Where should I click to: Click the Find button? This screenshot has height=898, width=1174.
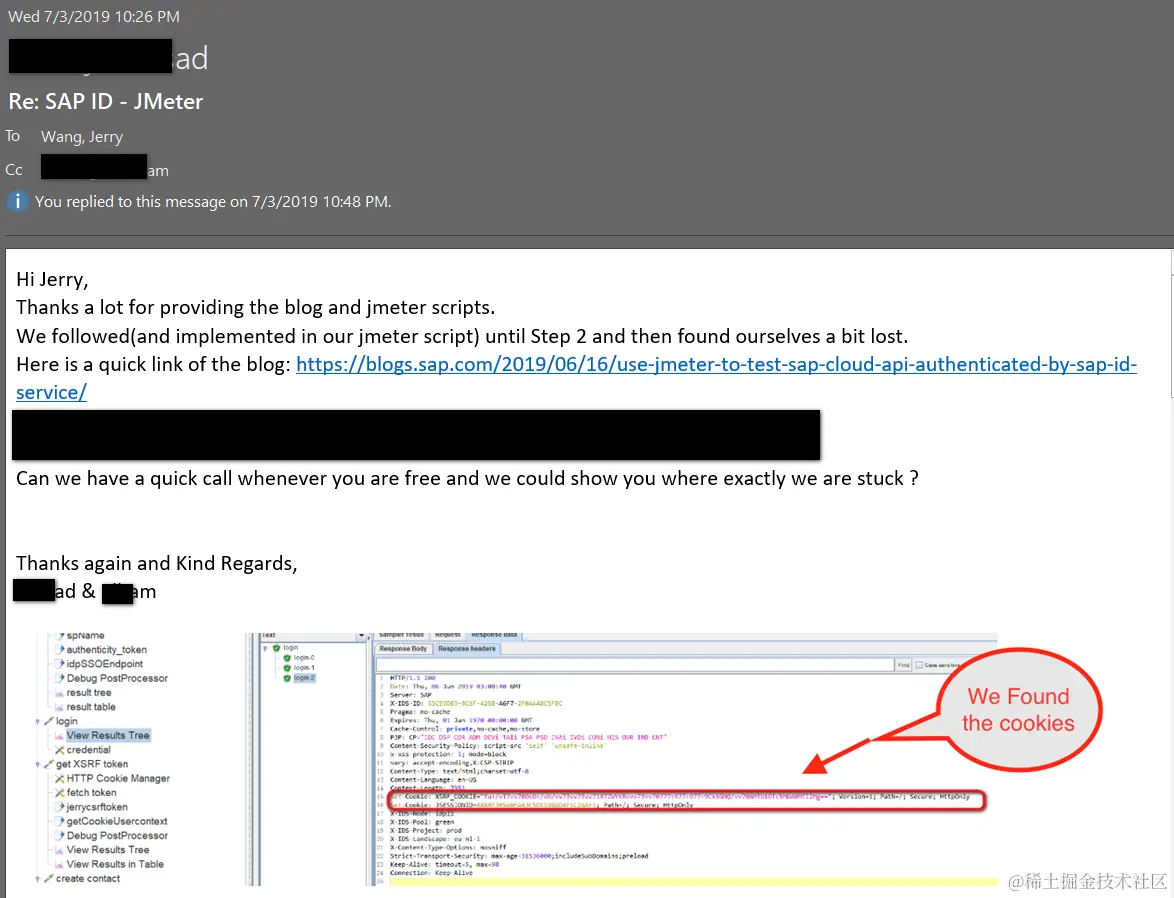coord(904,664)
